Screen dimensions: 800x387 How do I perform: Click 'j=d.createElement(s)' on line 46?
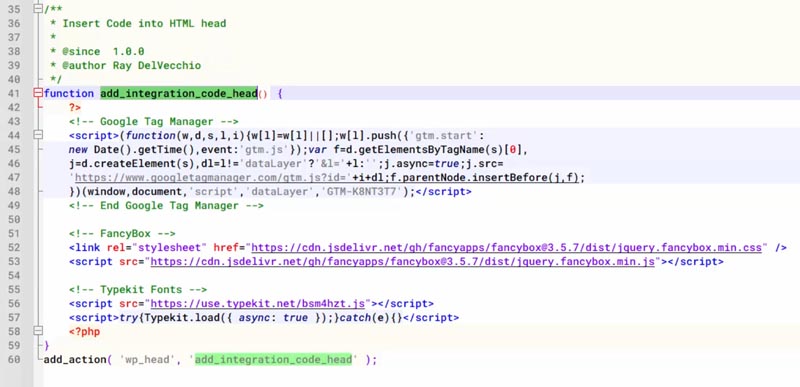tap(132, 164)
